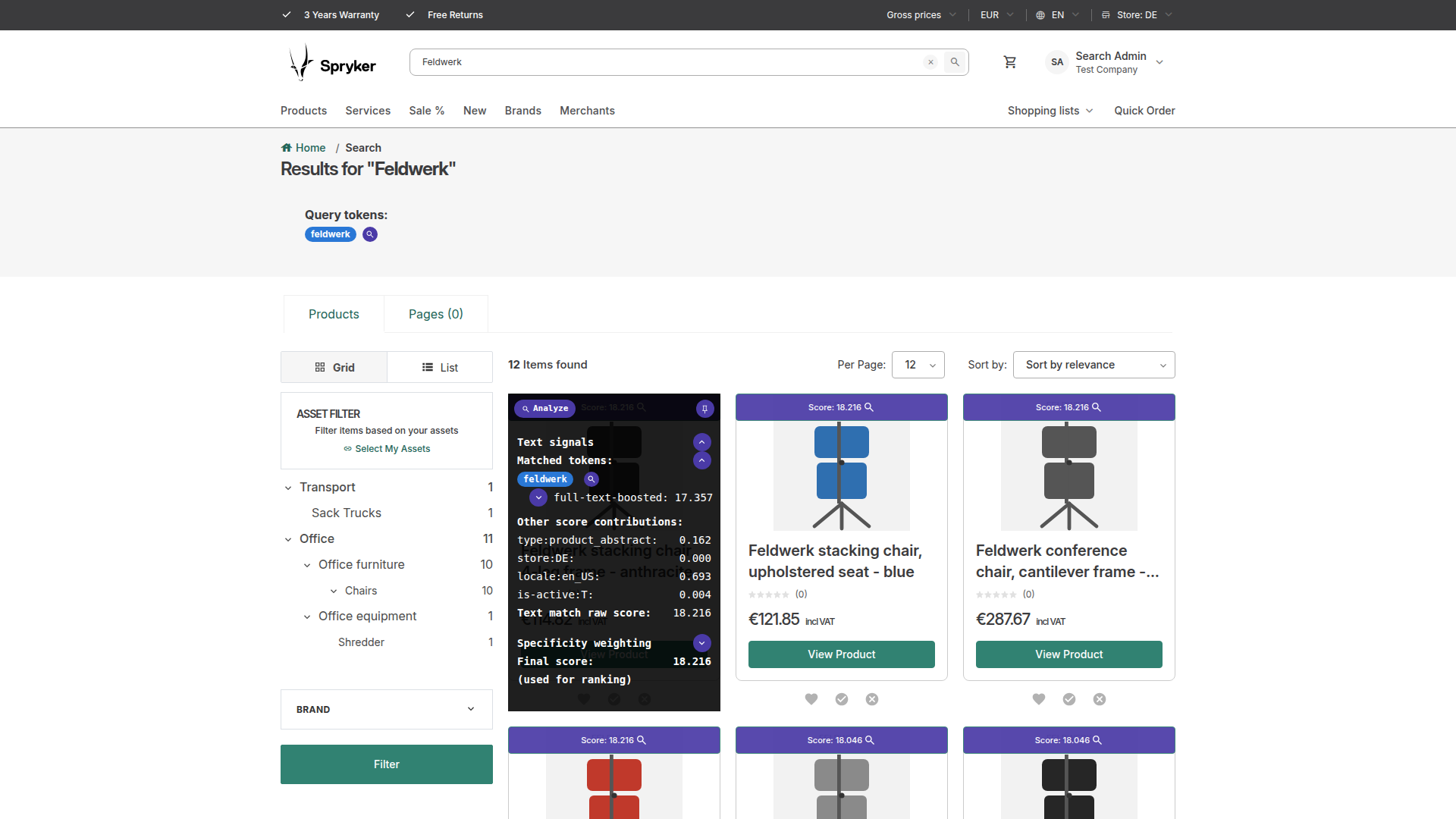Switch to List view
Screen dimensions: 1456x819
click(440, 367)
